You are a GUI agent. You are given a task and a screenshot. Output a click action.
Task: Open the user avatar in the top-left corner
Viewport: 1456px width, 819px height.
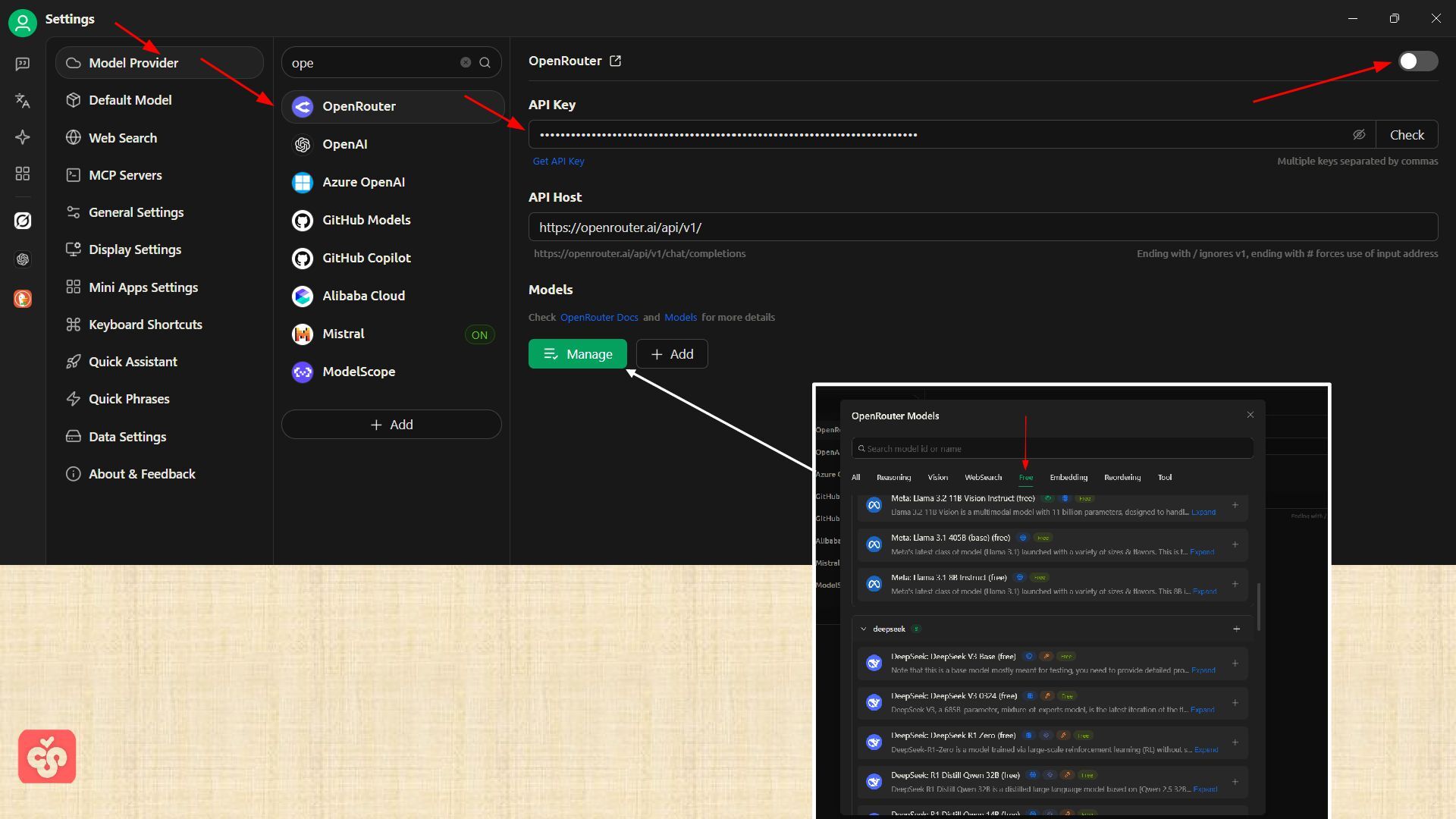click(23, 23)
